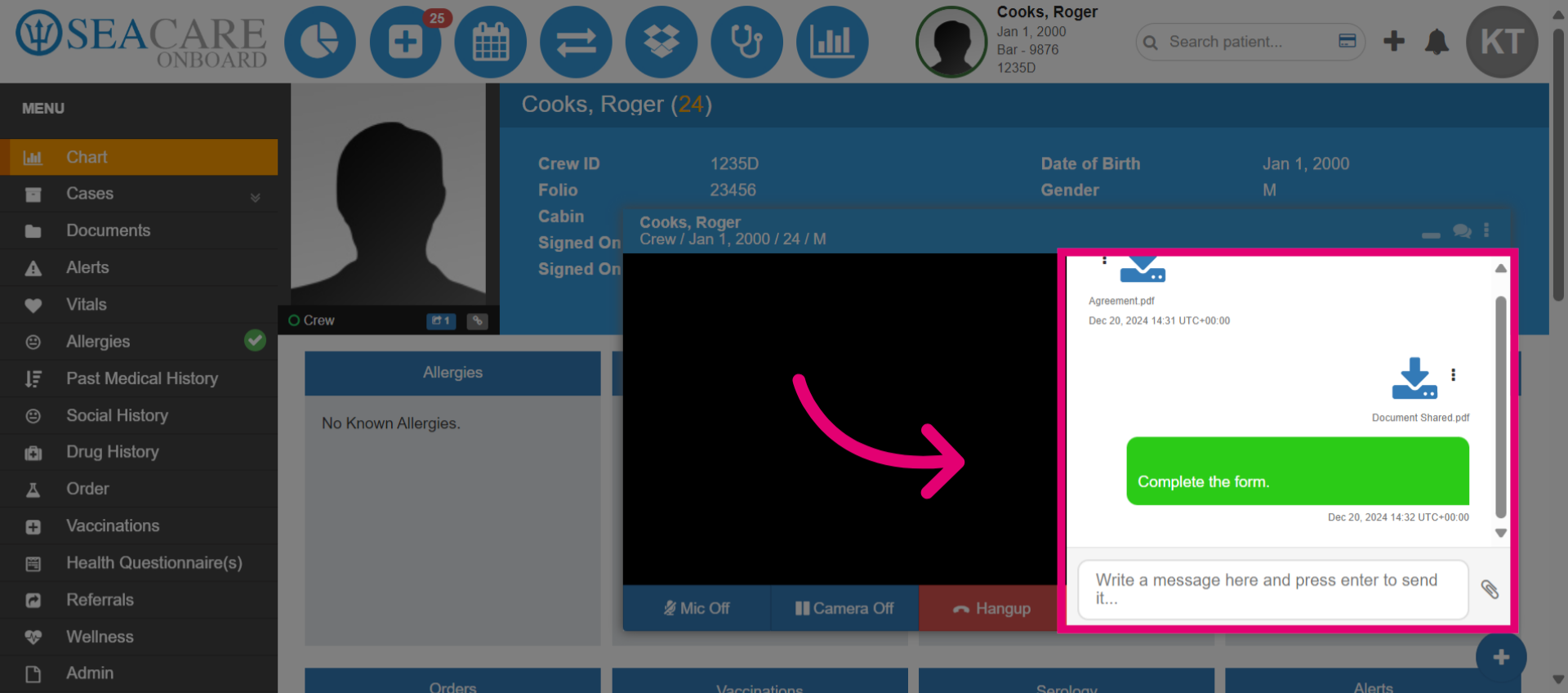This screenshot has width=1568, height=693.
Task: Open Admin menu item
Action: (x=139, y=673)
